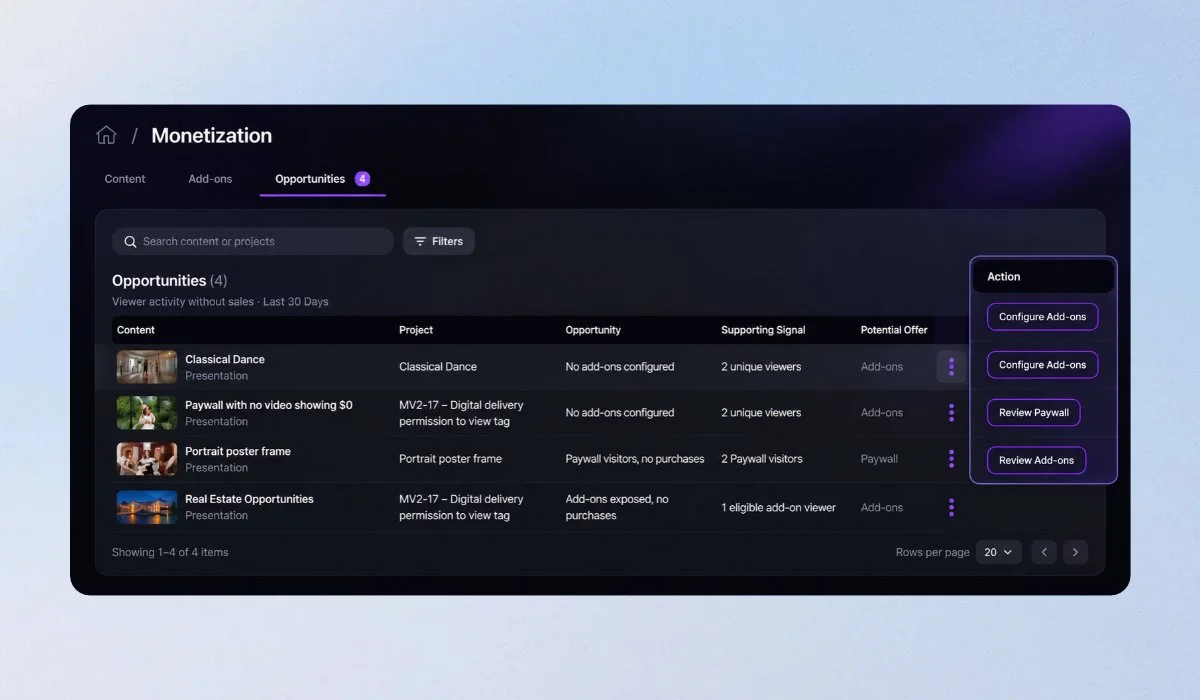Click the Real Estate Opportunities title
Screen dimensions: 1200x700
[x=249, y=499]
